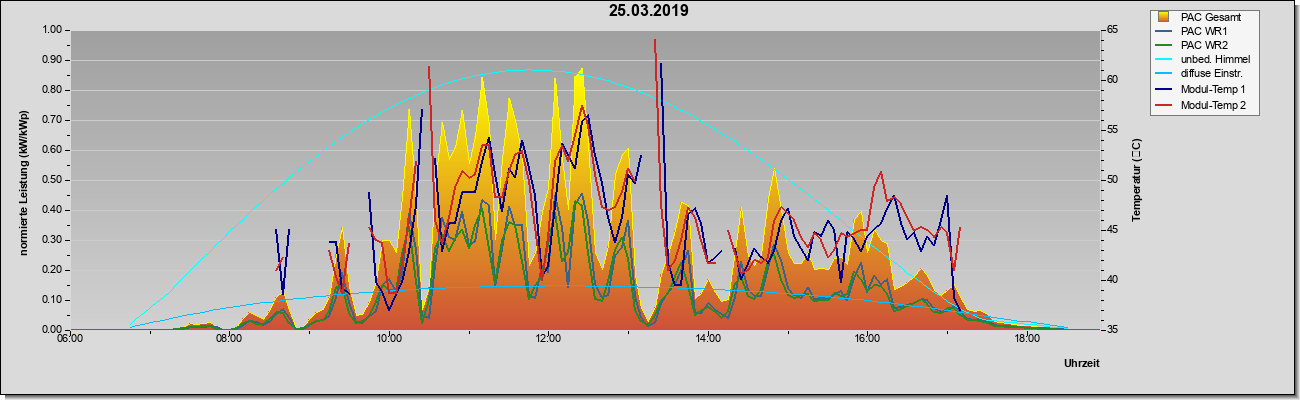Click the 1.00 left axis value
Image resolution: width=1300 pixels, height=400 pixels.
[53, 30]
